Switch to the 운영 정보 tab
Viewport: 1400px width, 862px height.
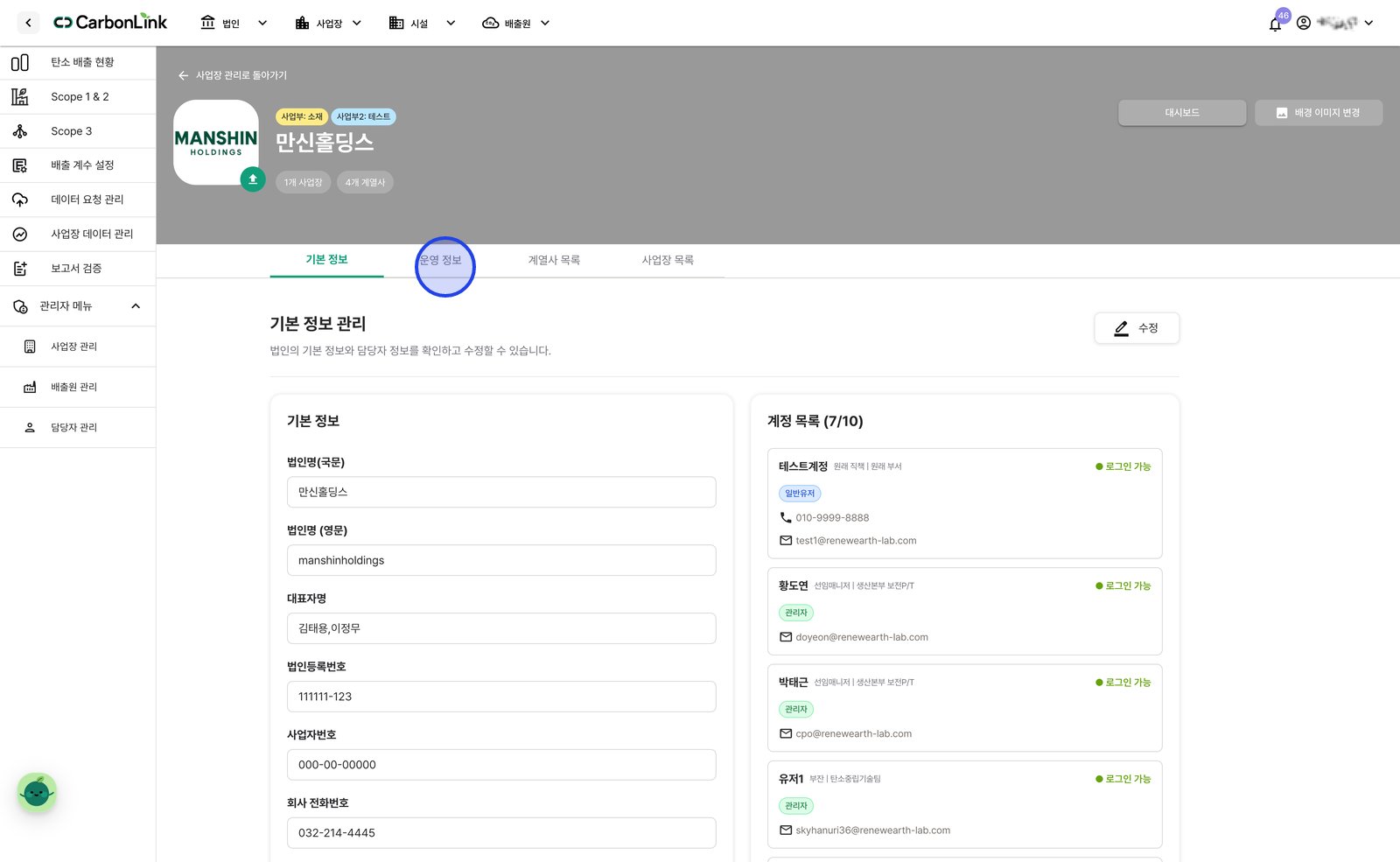pos(440,260)
